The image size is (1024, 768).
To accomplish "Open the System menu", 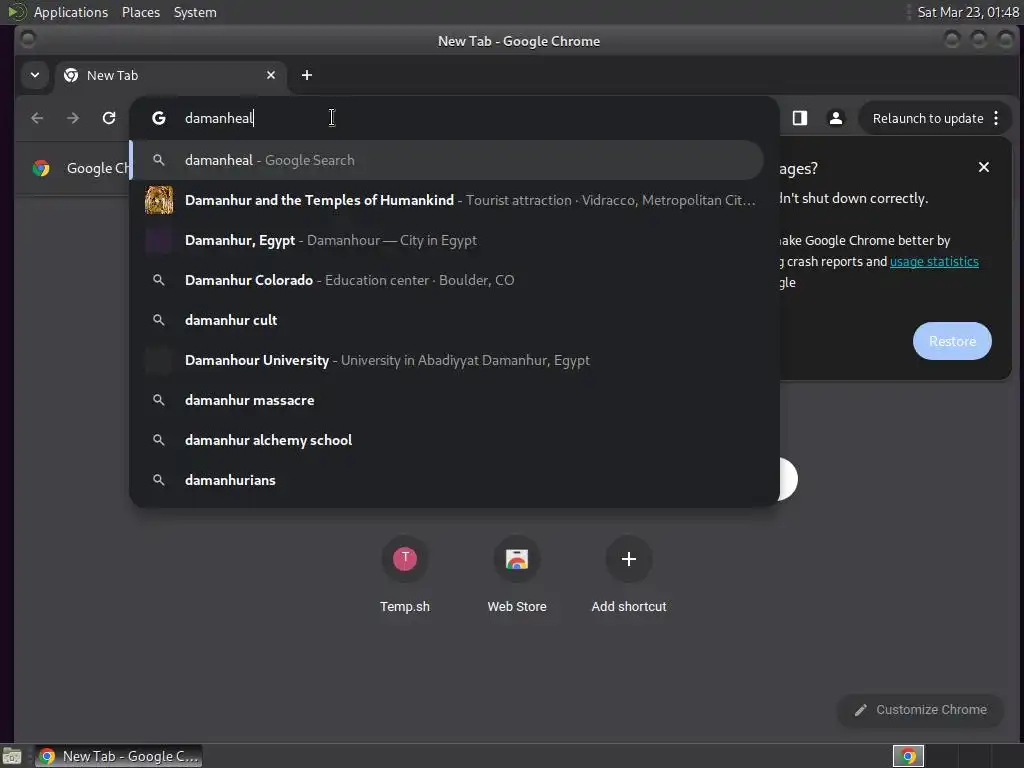I will (x=195, y=12).
